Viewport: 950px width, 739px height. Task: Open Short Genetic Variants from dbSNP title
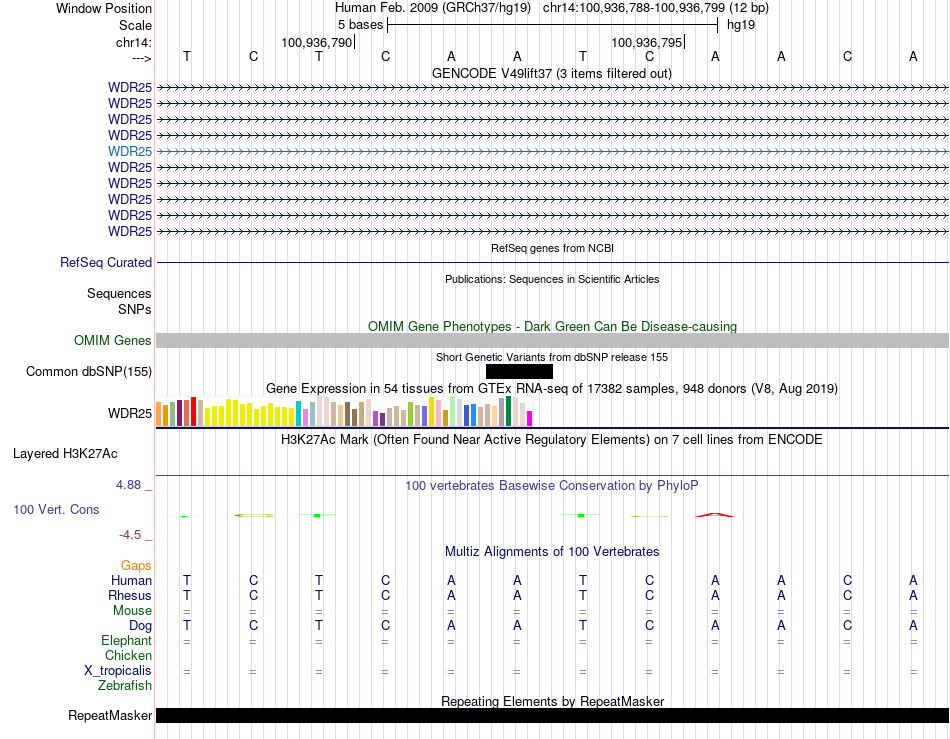click(551, 357)
